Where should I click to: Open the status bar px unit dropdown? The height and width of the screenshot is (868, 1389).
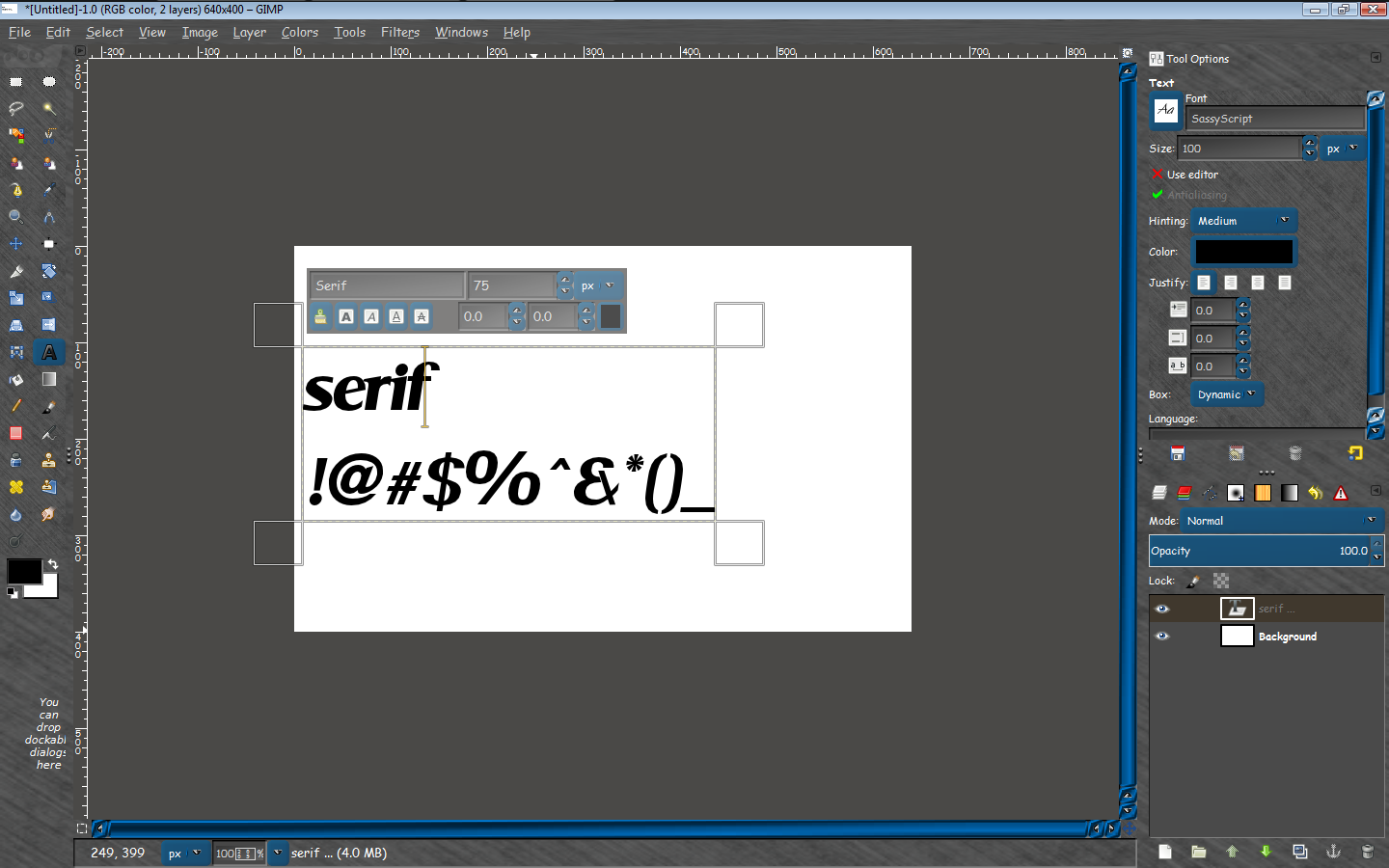pyautogui.click(x=184, y=853)
